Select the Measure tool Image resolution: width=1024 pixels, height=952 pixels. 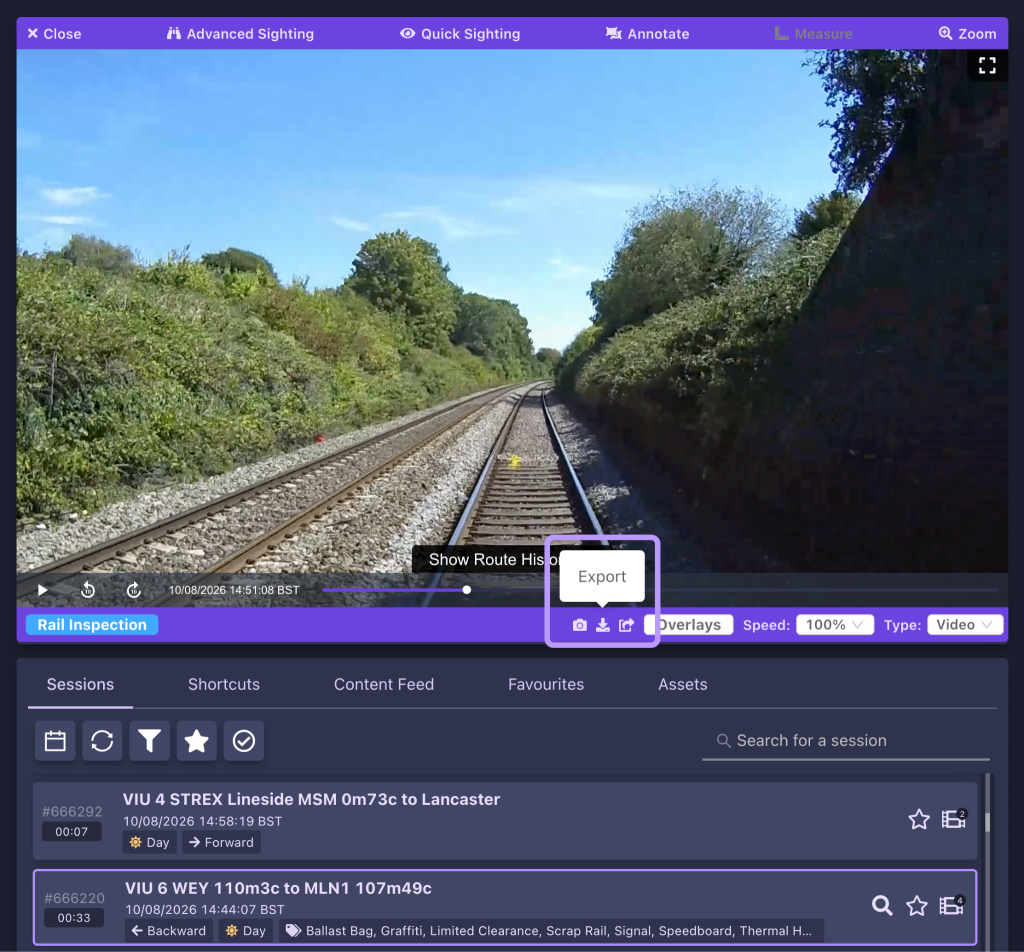(x=813, y=34)
